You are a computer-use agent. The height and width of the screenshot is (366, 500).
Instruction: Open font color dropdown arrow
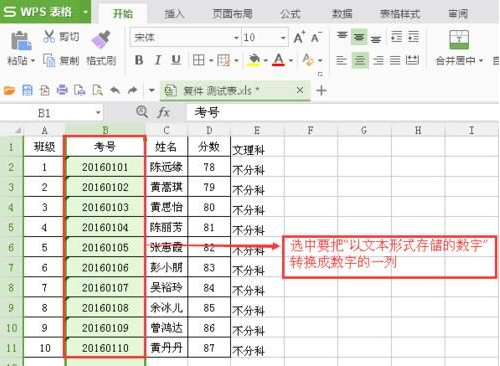(291, 61)
